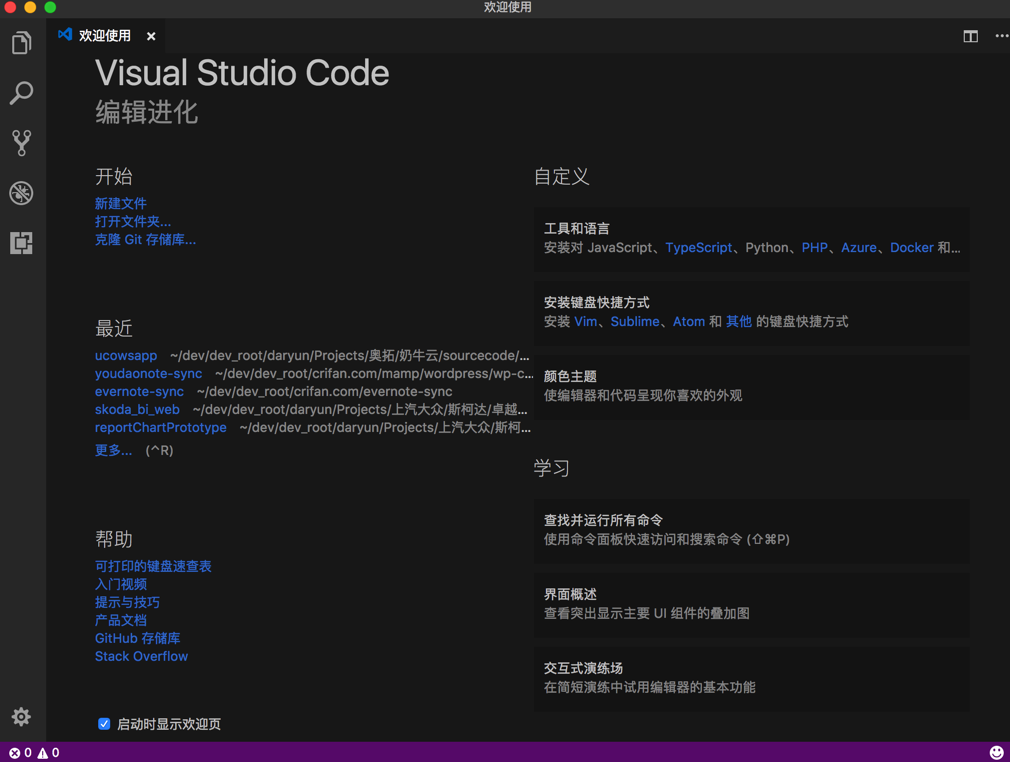Install Atom keyboard shortcuts link

[689, 321]
